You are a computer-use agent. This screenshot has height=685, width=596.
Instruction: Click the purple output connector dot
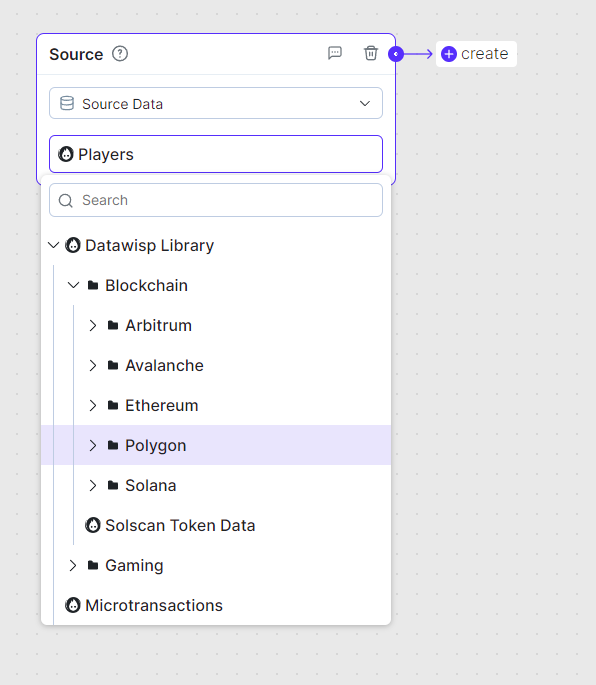point(396,54)
